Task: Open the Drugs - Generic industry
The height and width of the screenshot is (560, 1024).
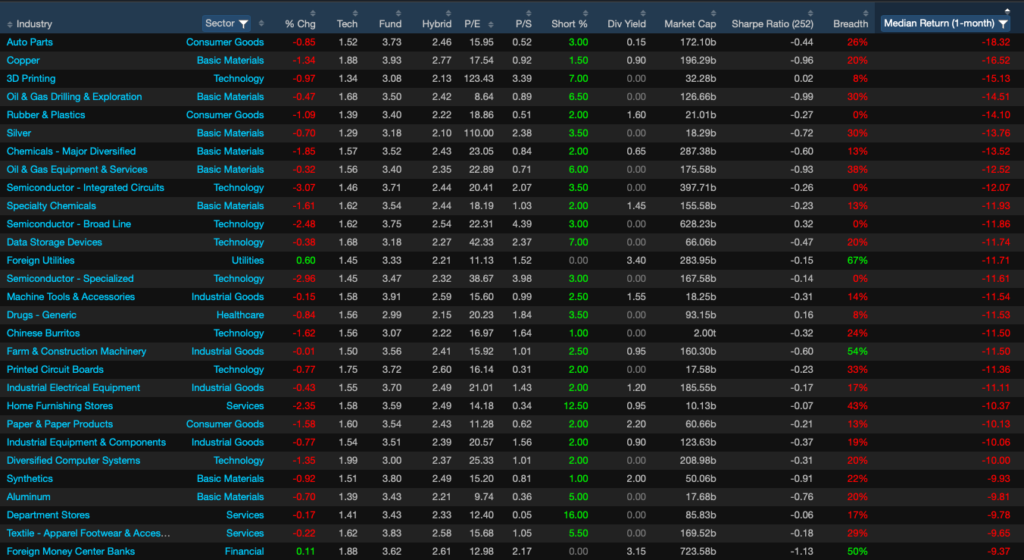Action: [41, 315]
